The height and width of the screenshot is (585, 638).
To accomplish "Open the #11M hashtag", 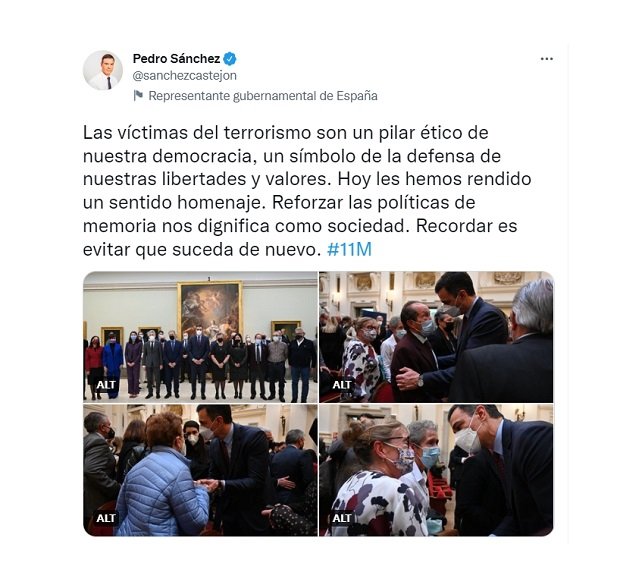I will (350, 249).
